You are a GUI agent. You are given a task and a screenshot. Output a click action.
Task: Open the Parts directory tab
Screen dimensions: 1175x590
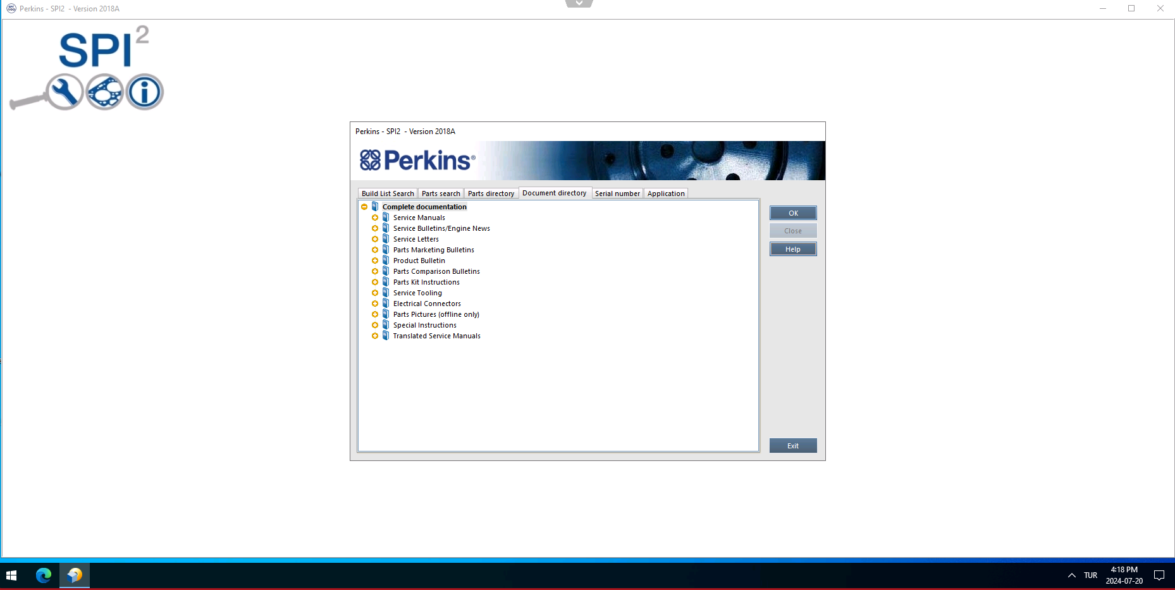(x=491, y=193)
